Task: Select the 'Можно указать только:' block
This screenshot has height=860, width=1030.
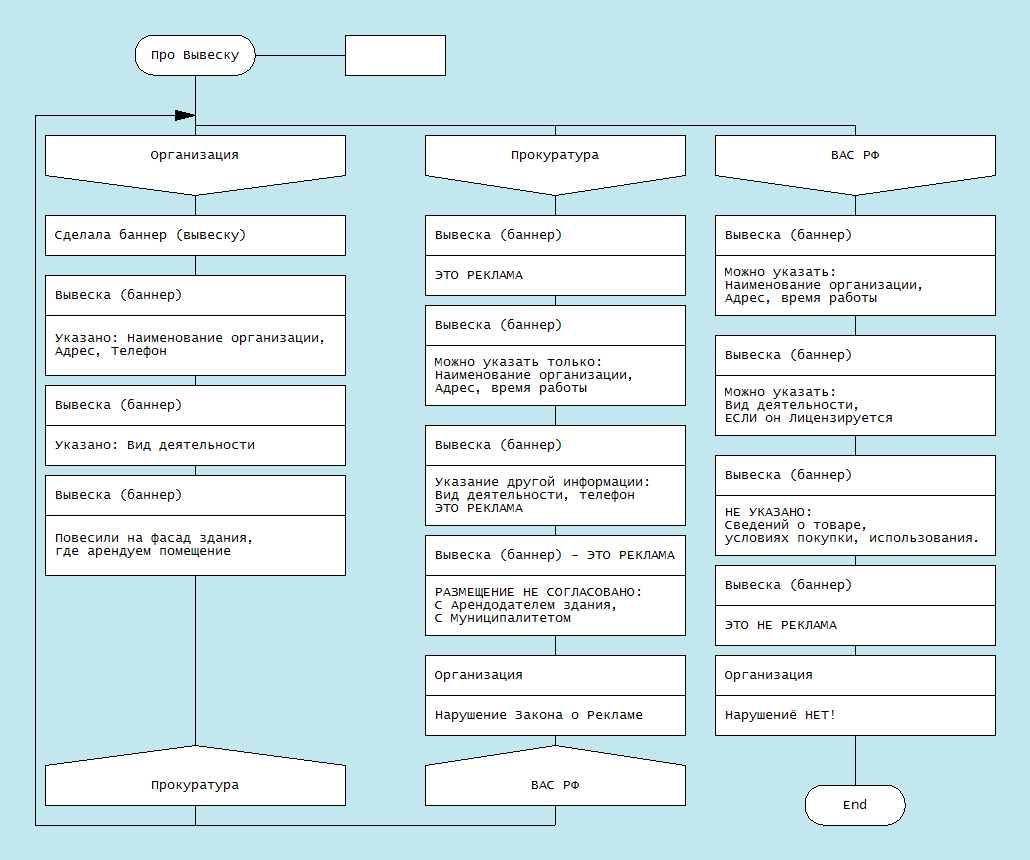Action: point(555,374)
